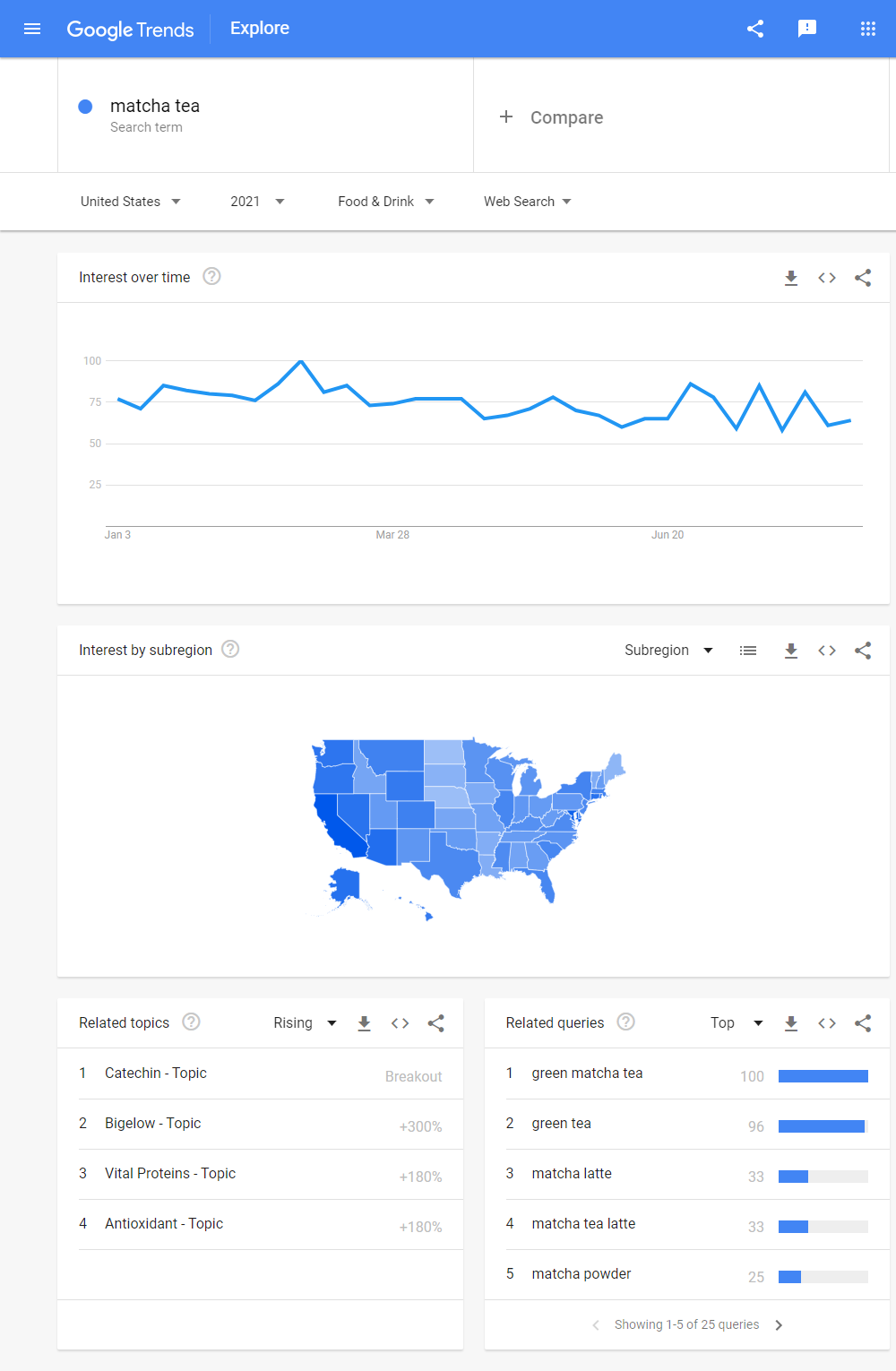Open the green matcha tea query
This screenshot has width=896, height=1371.
(x=587, y=1073)
